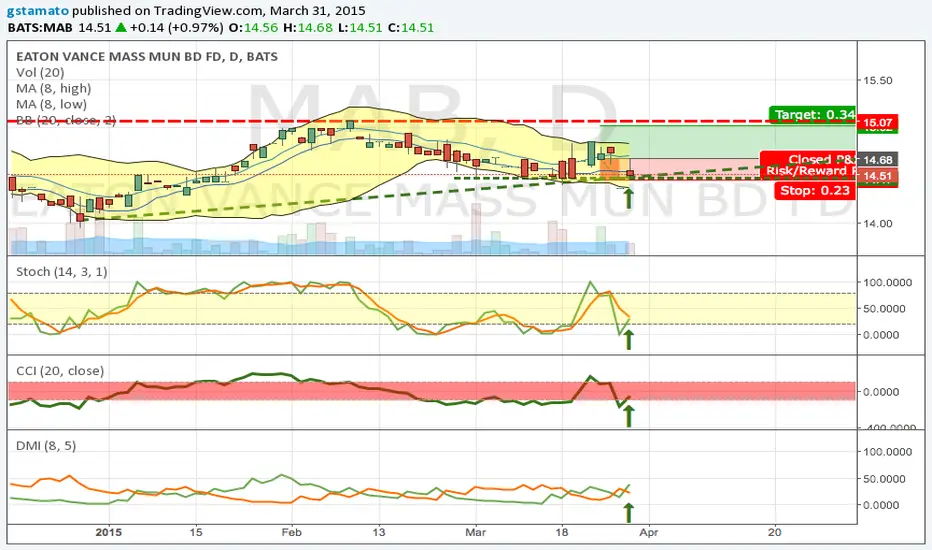This screenshot has height=550, width=932.
Task: Click the C:14.51 close price value
Action: (411, 27)
